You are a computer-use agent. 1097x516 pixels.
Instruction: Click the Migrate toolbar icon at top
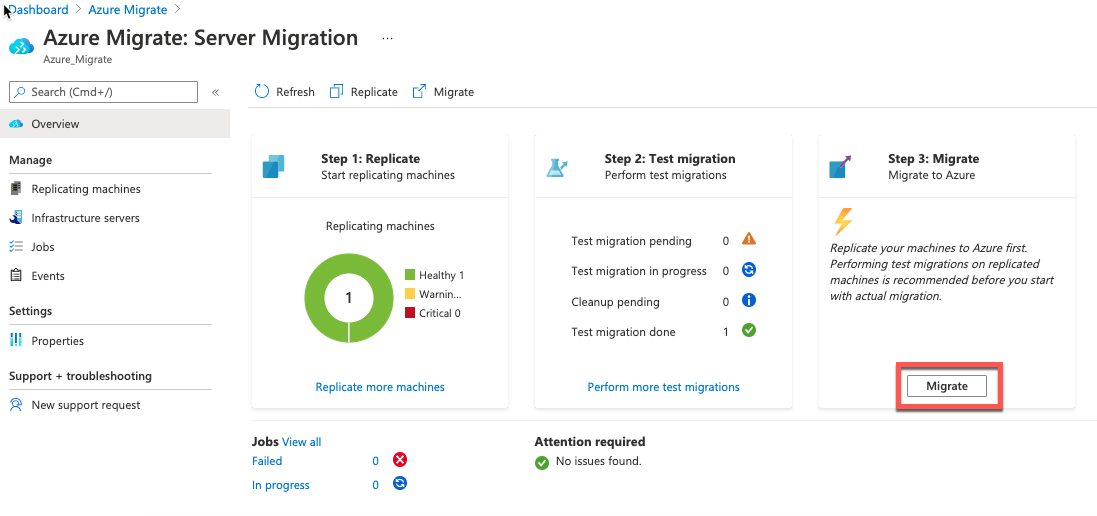(x=419, y=92)
